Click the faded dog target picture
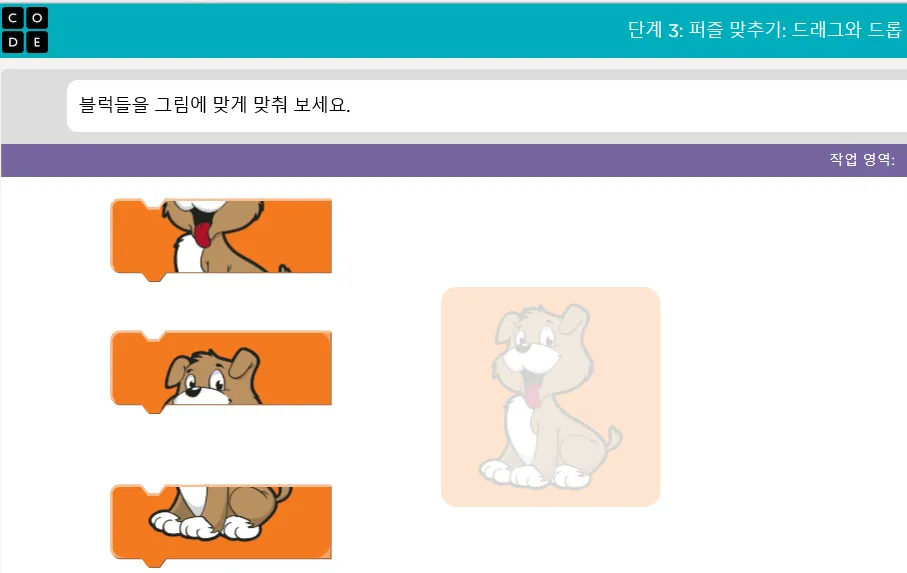 click(550, 397)
